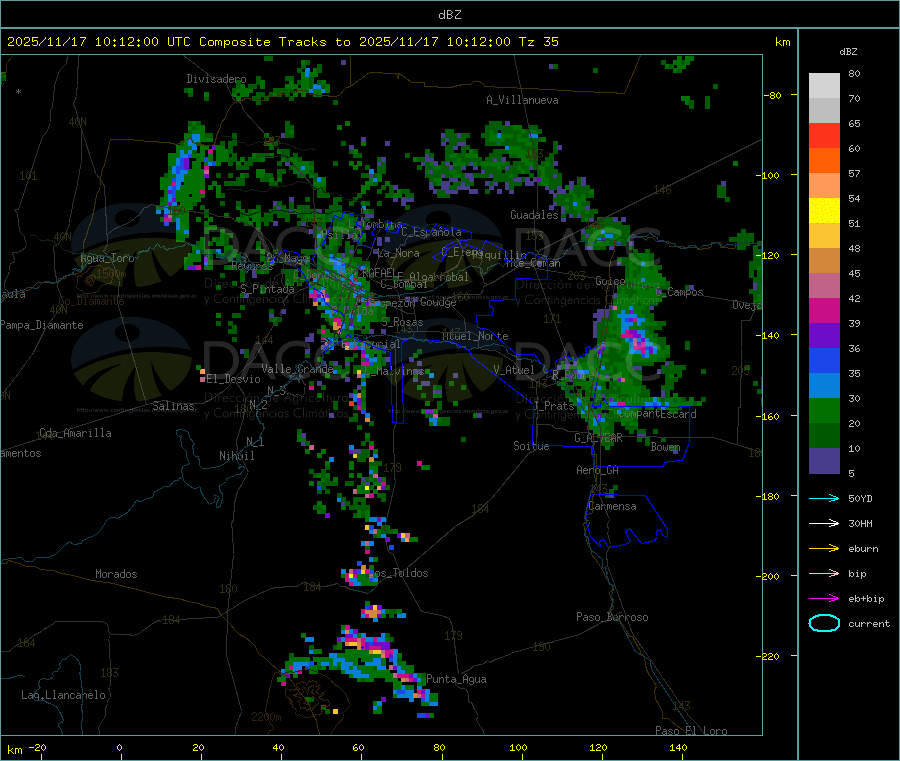Click the white 30HM track arrow in legend
This screenshot has height=761, width=900.
[824, 523]
